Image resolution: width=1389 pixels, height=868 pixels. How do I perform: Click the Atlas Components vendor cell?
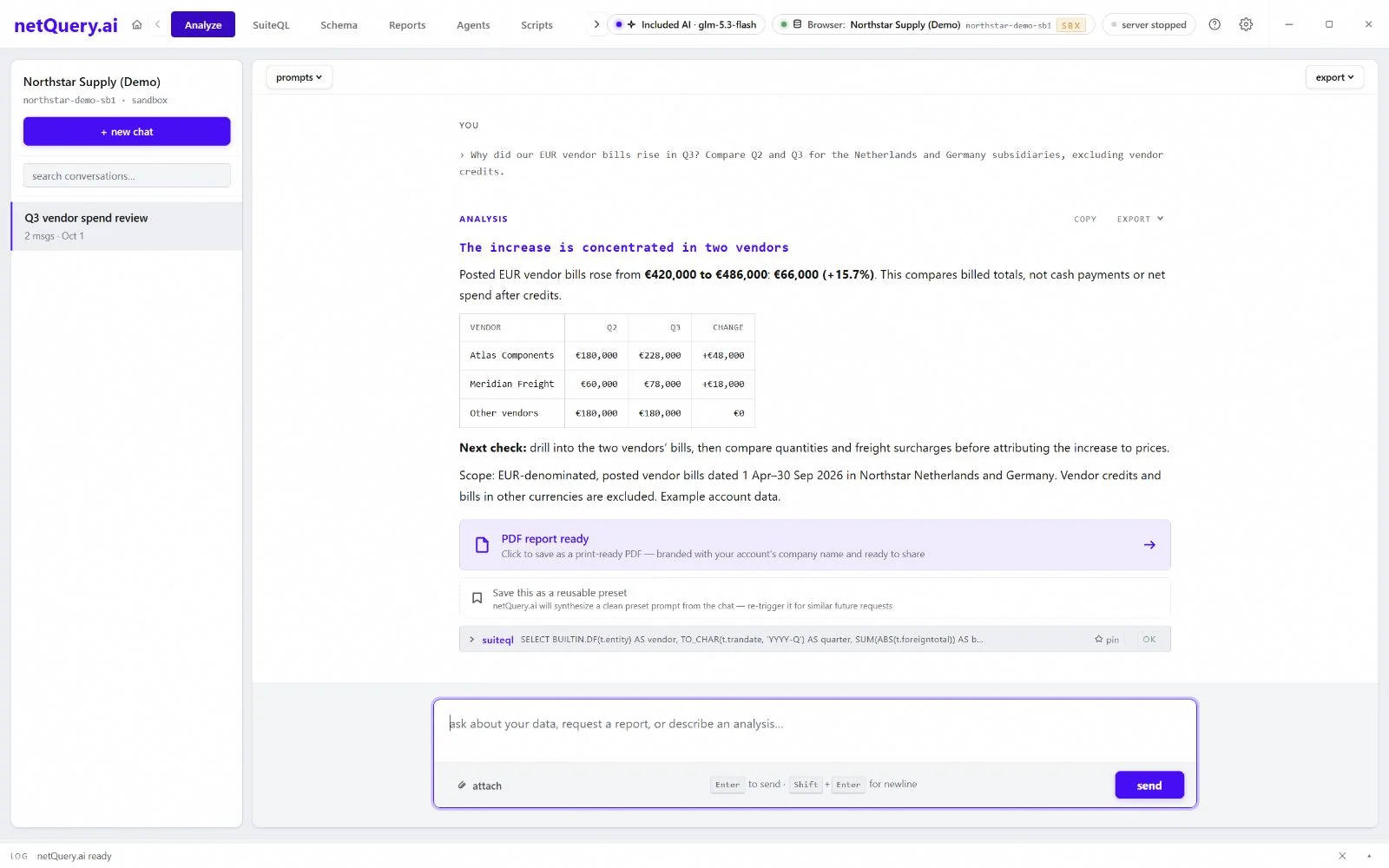(512, 355)
